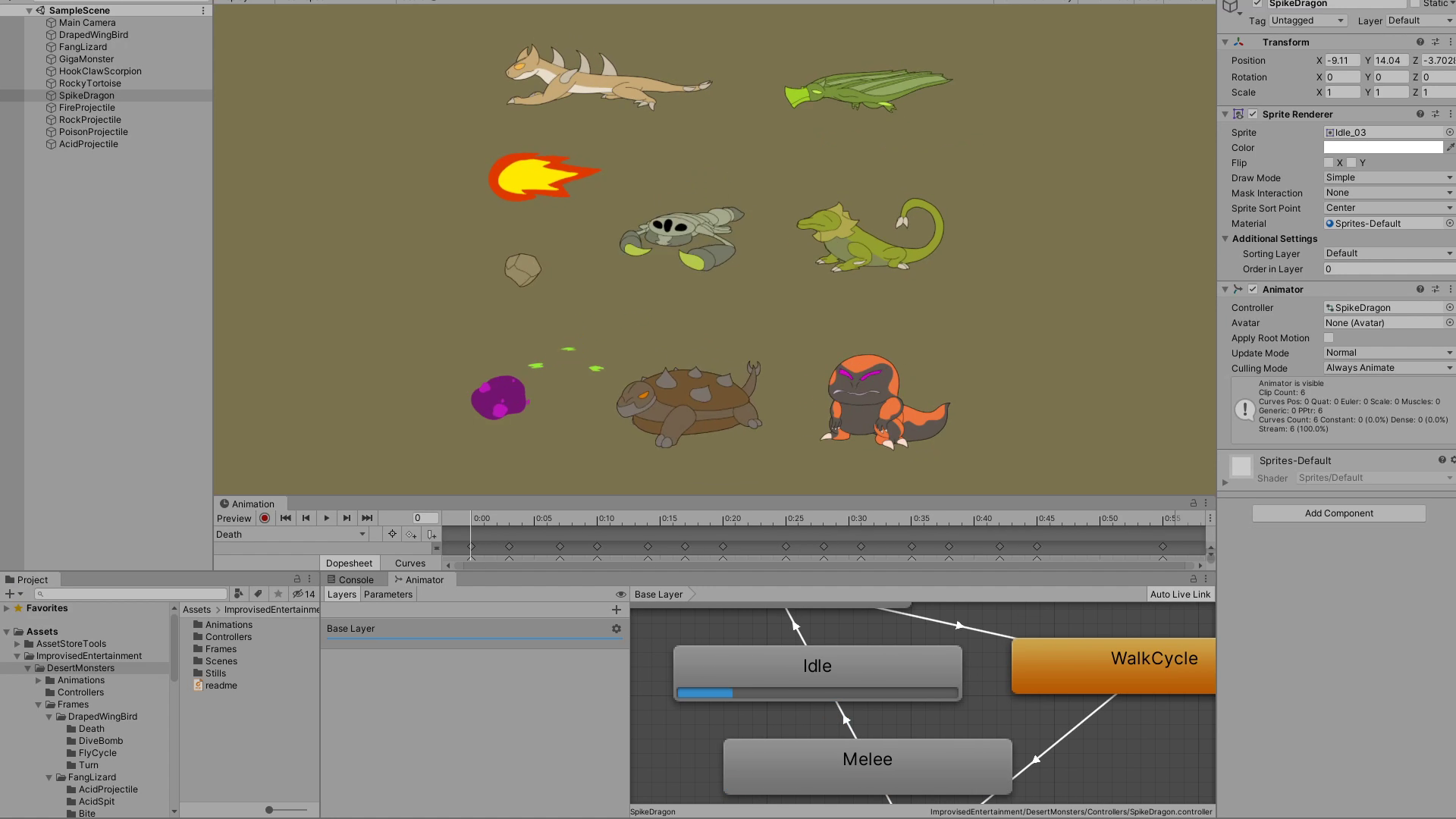Select GigaMonster in Hierarchy
Image resolution: width=1456 pixels, height=819 pixels.
pyautogui.click(x=86, y=59)
